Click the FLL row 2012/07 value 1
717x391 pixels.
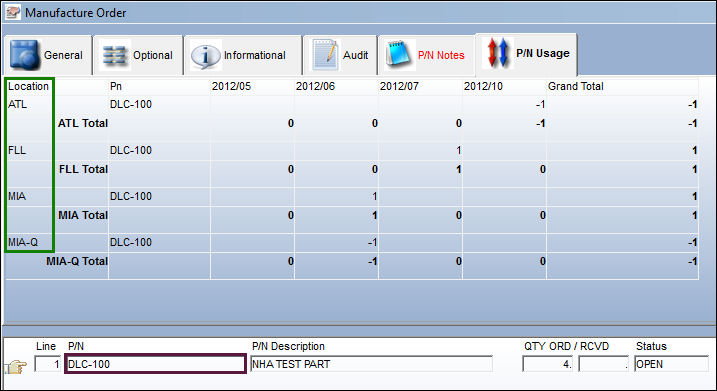pos(458,150)
